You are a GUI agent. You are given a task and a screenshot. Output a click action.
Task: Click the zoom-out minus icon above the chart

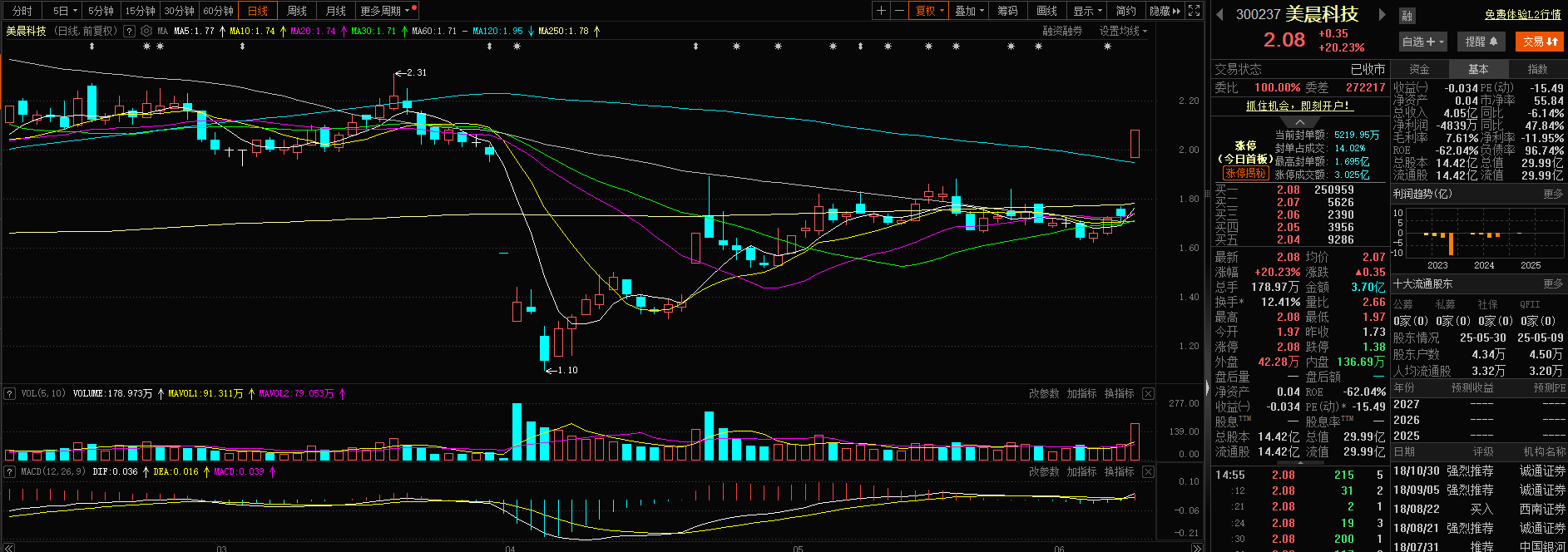coord(899,11)
